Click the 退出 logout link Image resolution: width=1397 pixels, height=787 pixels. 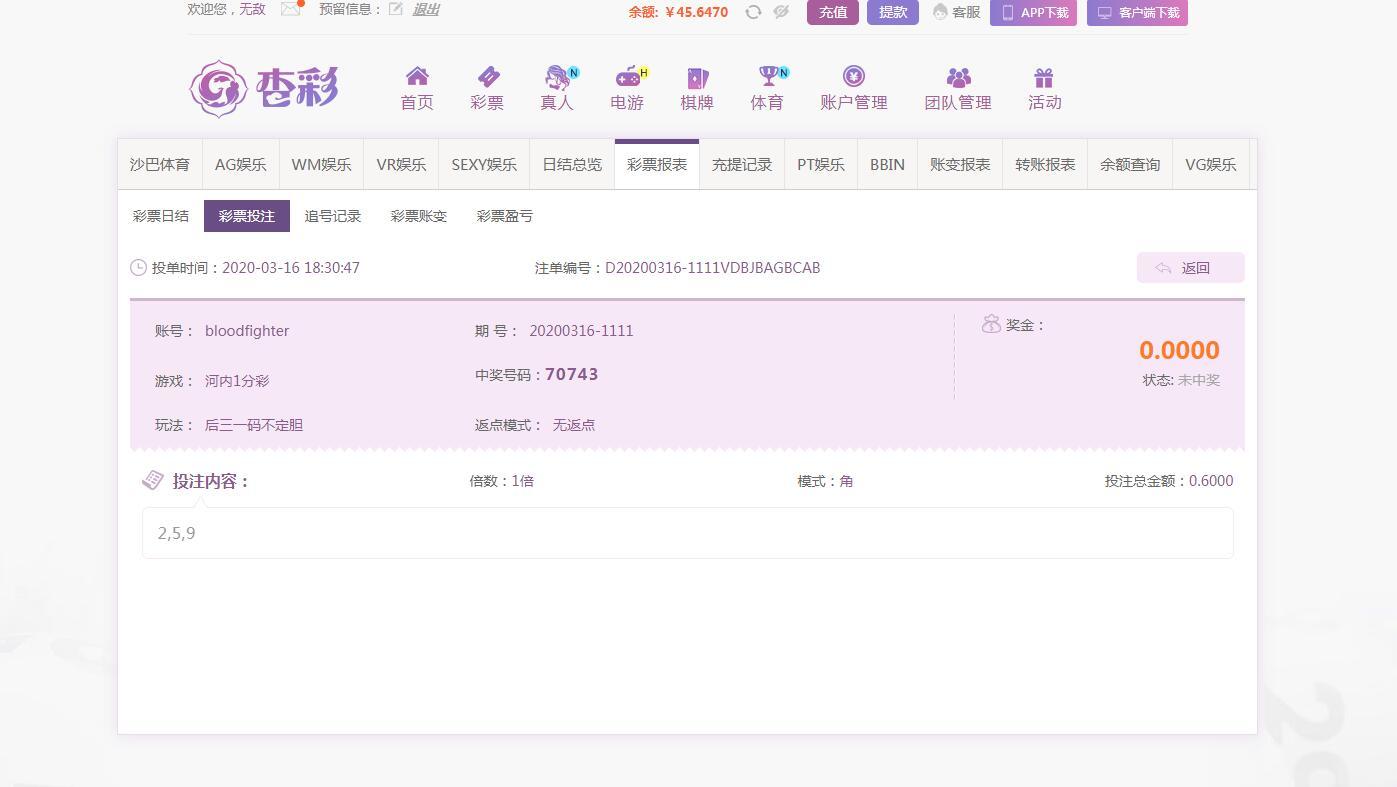pyautogui.click(x=426, y=9)
